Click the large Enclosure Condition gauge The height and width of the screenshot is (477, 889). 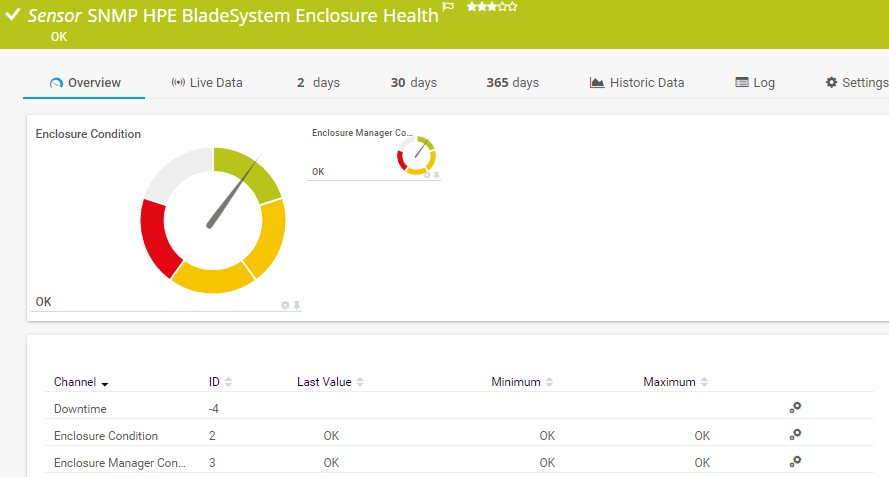point(213,220)
